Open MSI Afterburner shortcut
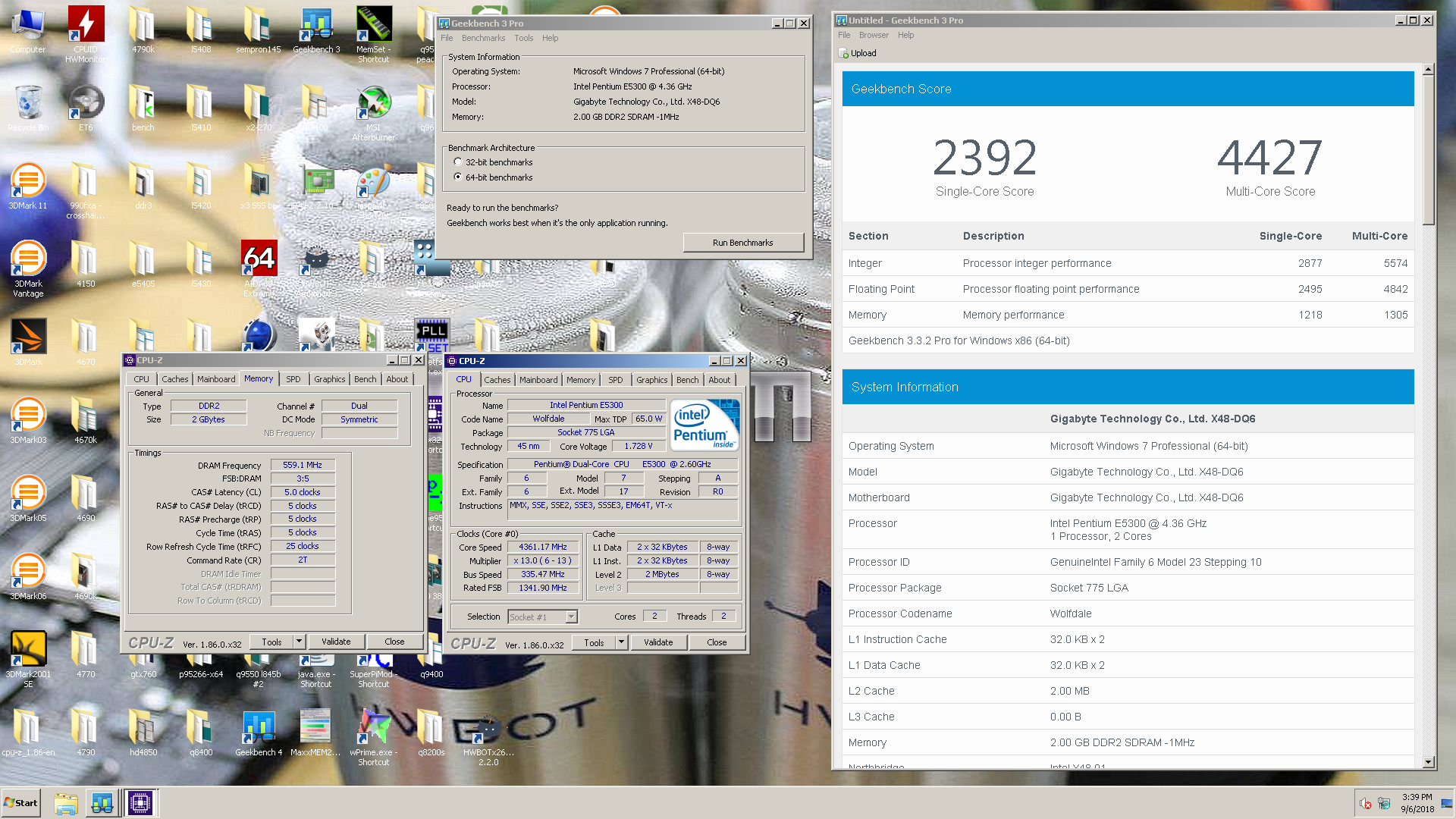 (x=374, y=114)
